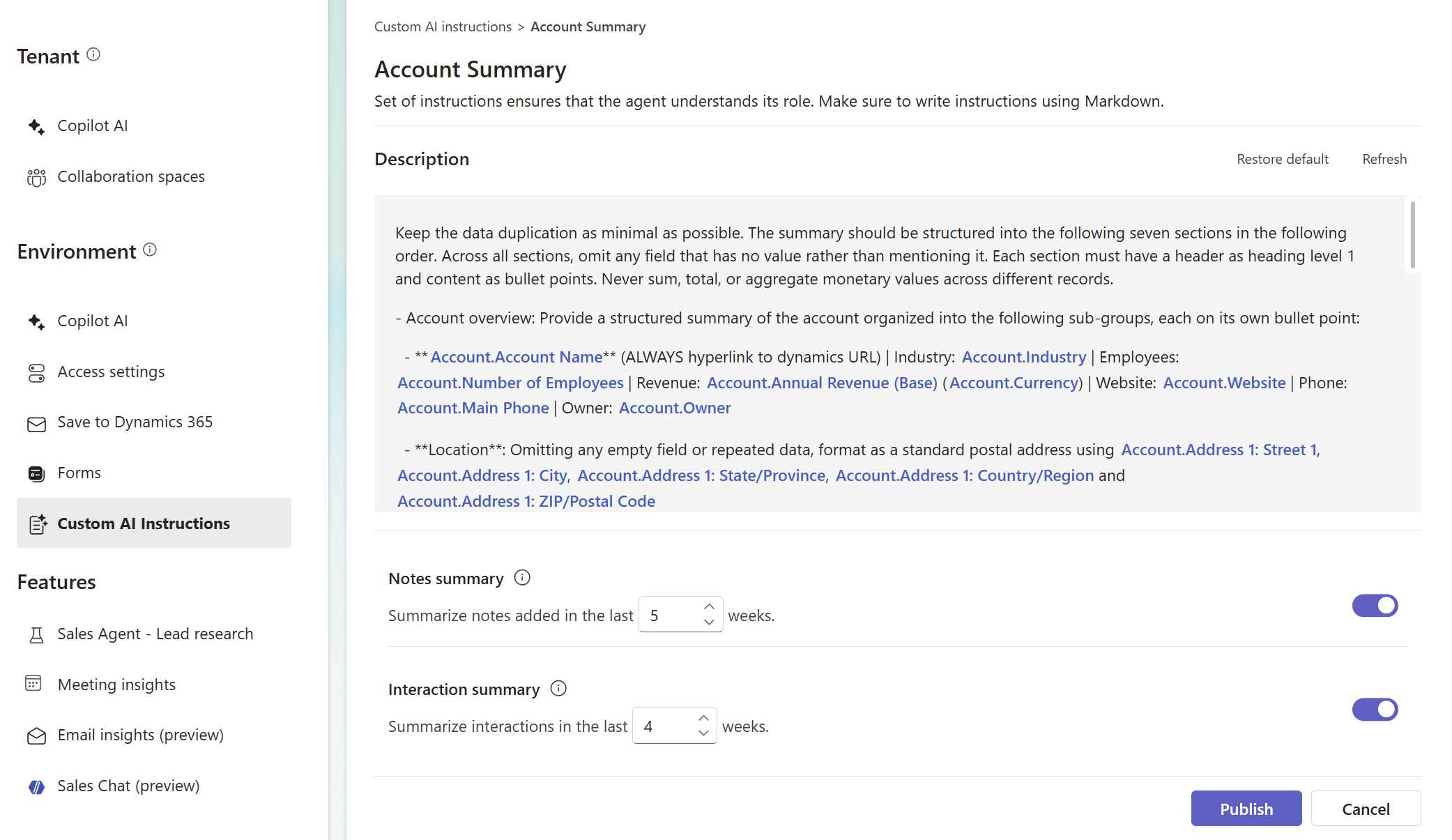The image size is (1452, 840).
Task: Click the Account.Main Phone token
Action: (473, 408)
